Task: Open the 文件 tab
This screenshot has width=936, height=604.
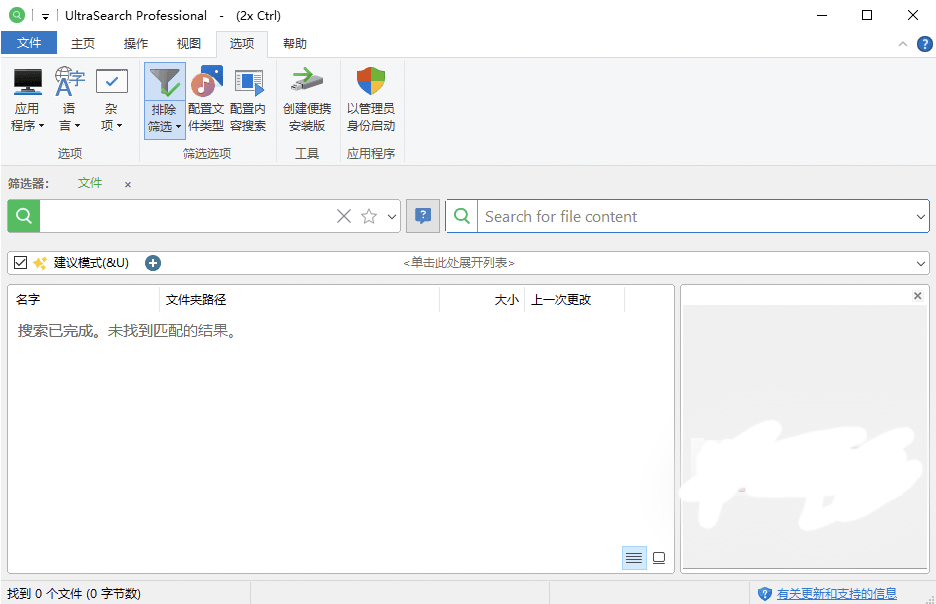Action: pos(29,43)
